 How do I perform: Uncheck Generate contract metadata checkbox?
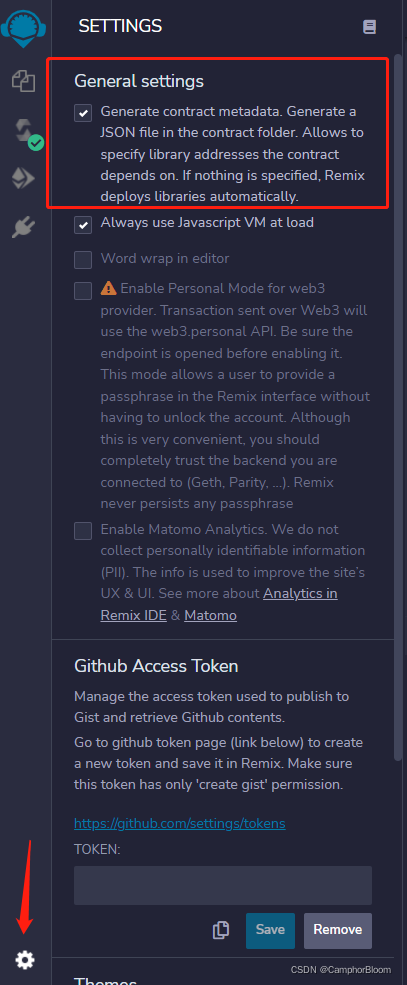(83, 113)
